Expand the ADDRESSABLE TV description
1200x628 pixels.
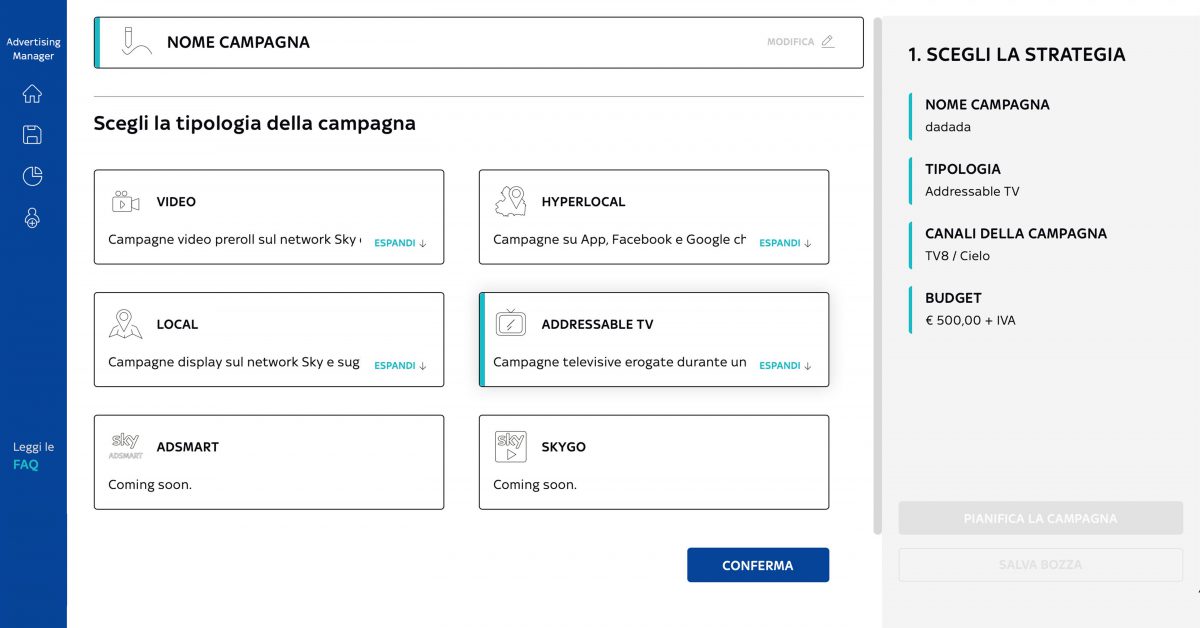pos(785,366)
